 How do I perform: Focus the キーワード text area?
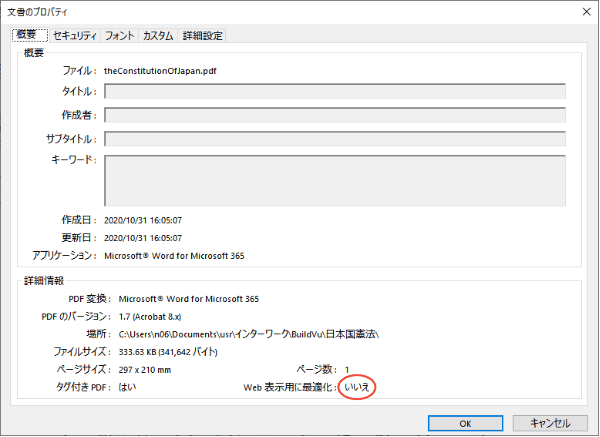(335, 180)
